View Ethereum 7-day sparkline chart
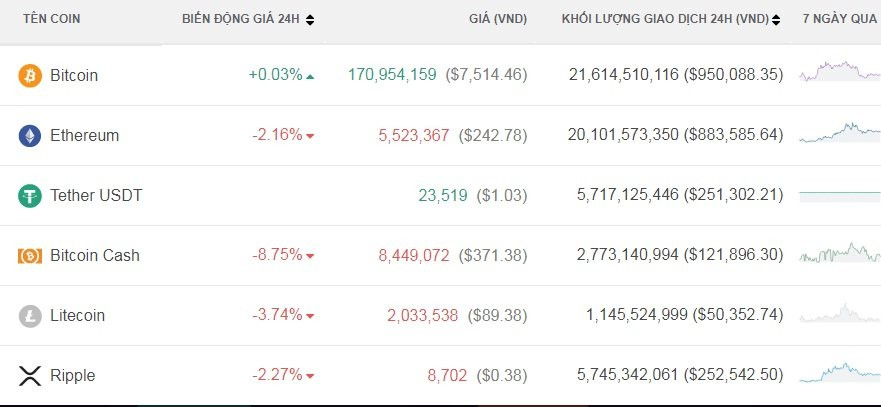881x407 pixels. (x=838, y=133)
